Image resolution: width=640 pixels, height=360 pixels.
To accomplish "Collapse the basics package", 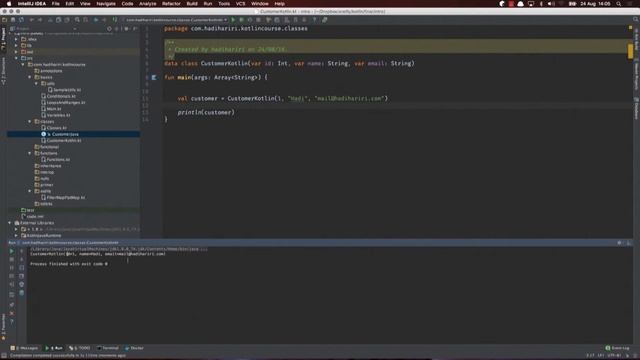I will coord(30,77).
